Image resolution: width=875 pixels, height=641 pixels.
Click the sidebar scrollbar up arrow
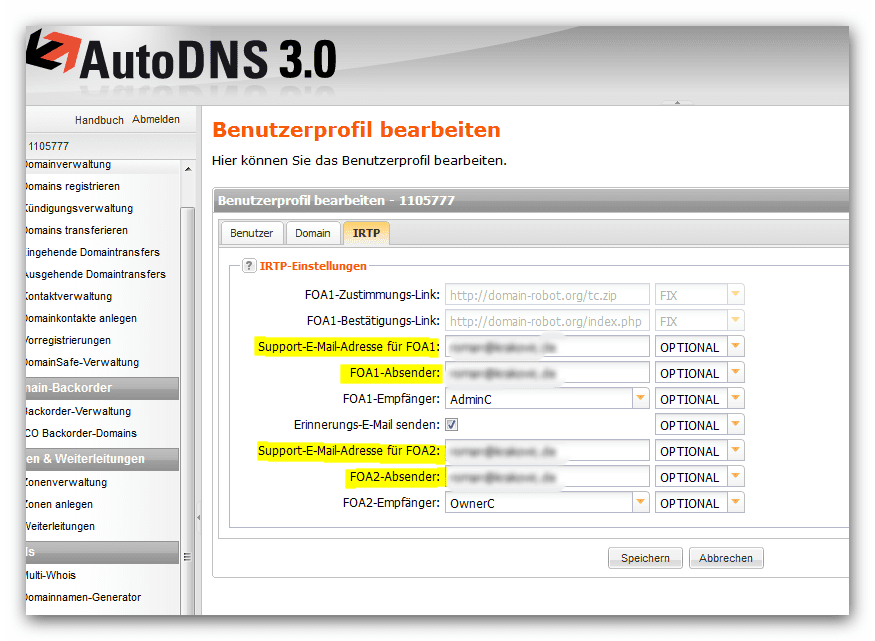coord(188,169)
